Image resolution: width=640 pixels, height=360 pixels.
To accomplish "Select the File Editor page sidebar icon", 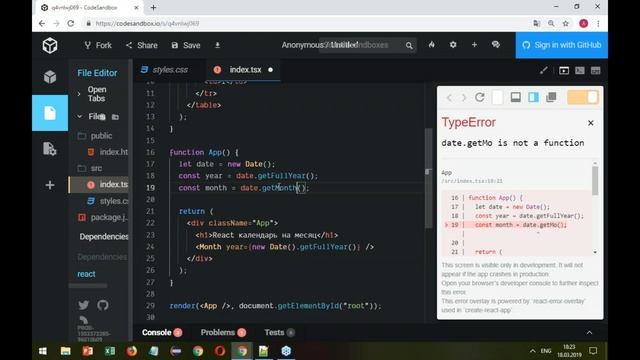I will (x=50, y=113).
